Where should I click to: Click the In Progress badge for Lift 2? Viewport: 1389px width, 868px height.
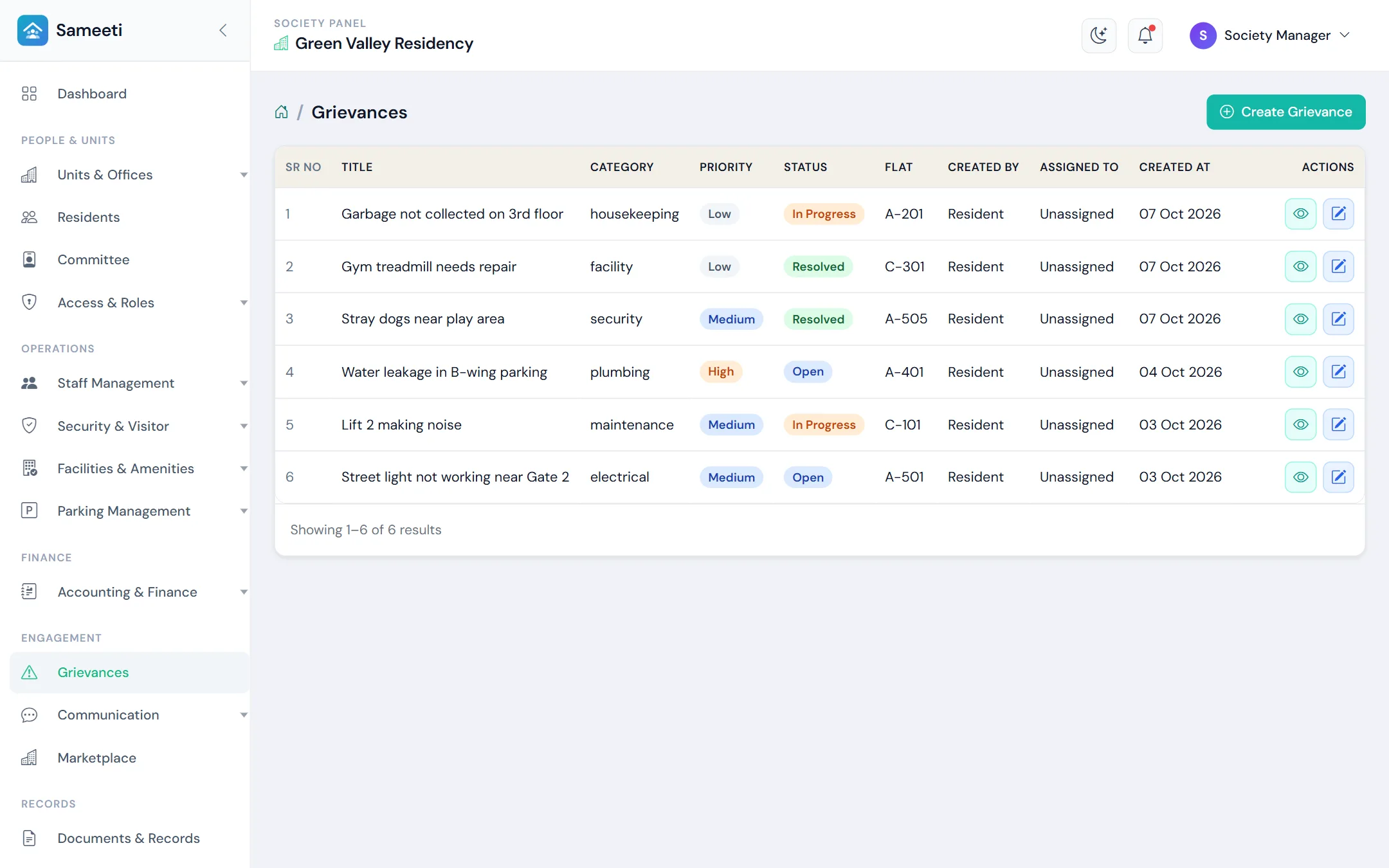pyautogui.click(x=824, y=425)
